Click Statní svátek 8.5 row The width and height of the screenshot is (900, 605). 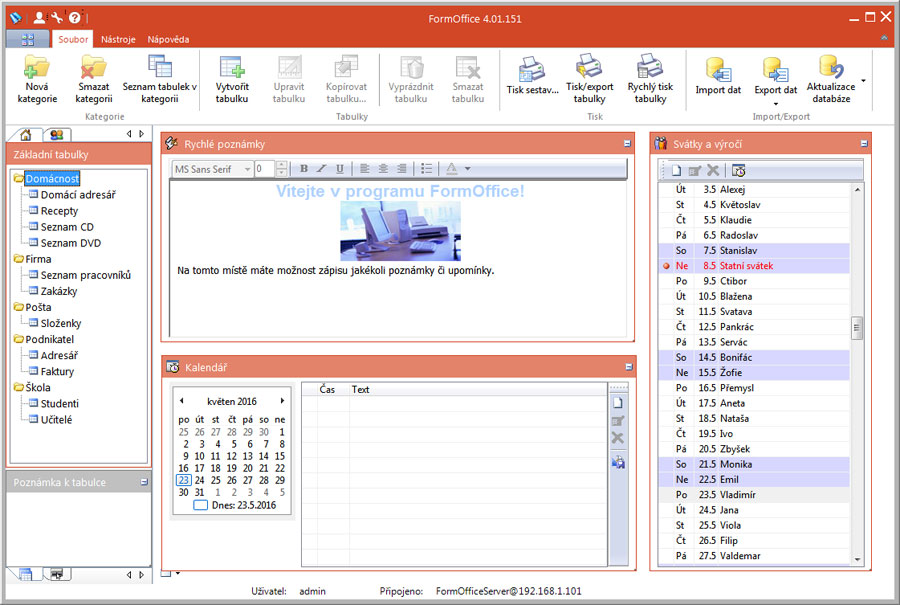click(754, 266)
